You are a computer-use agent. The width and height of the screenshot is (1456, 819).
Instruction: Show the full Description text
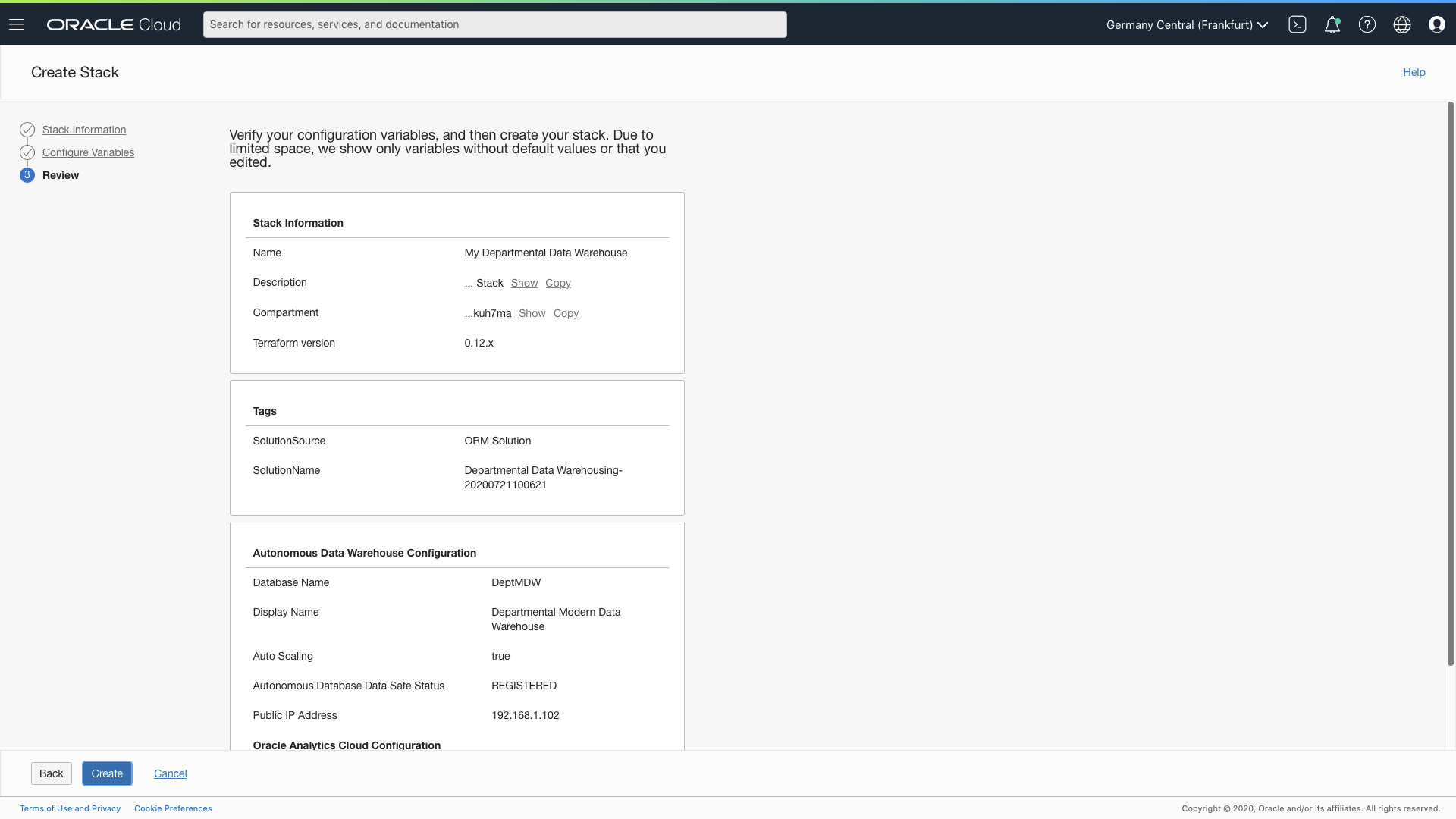click(x=524, y=283)
